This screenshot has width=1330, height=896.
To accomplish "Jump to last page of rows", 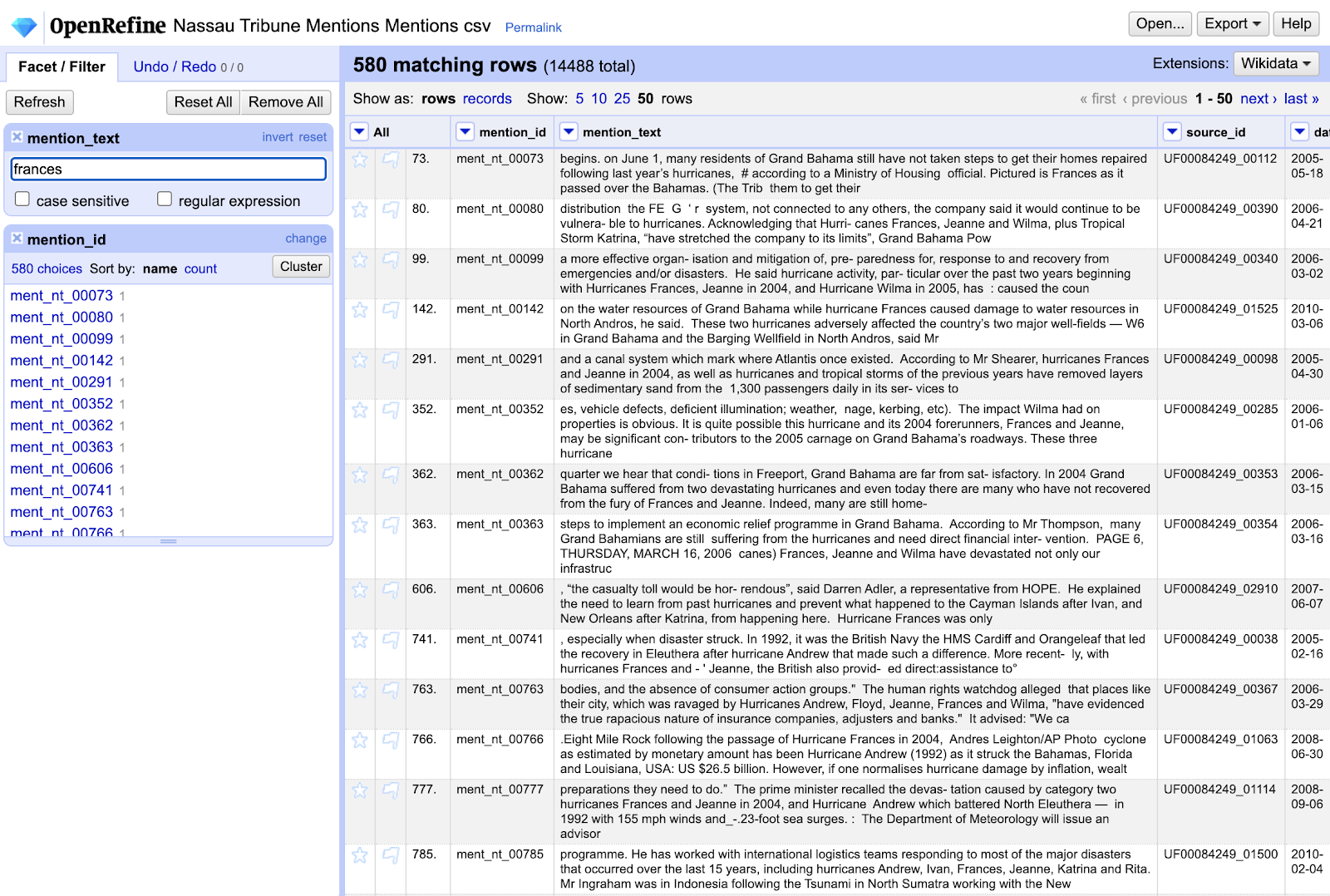I will 1302,99.
